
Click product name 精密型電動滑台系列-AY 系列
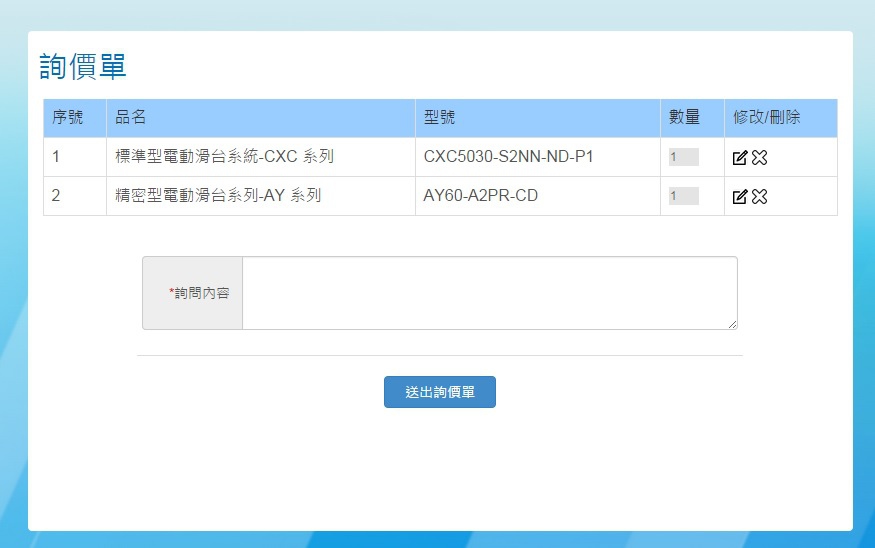coord(218,195)
